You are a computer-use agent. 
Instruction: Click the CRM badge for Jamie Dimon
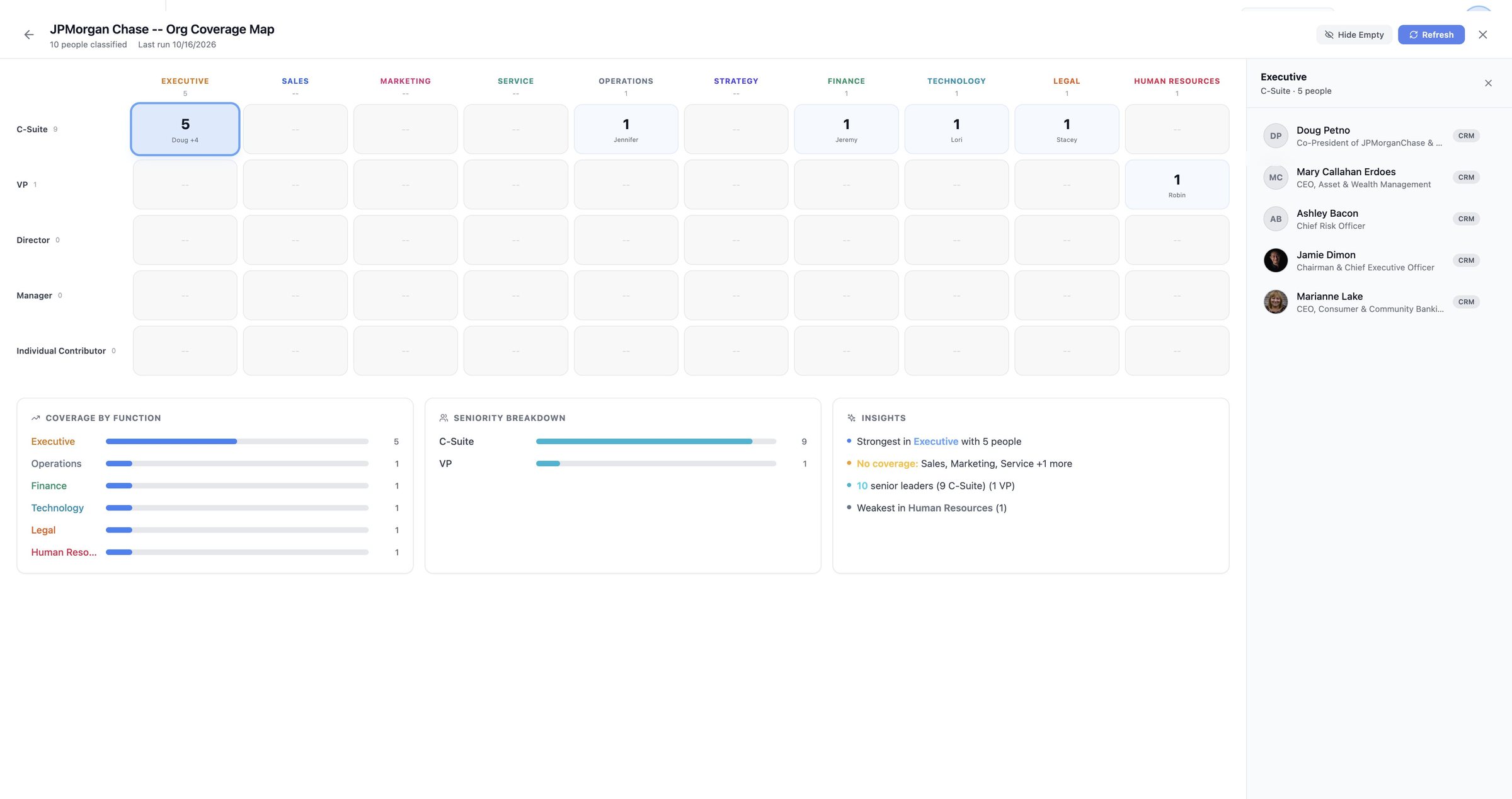coord(1466,261)
